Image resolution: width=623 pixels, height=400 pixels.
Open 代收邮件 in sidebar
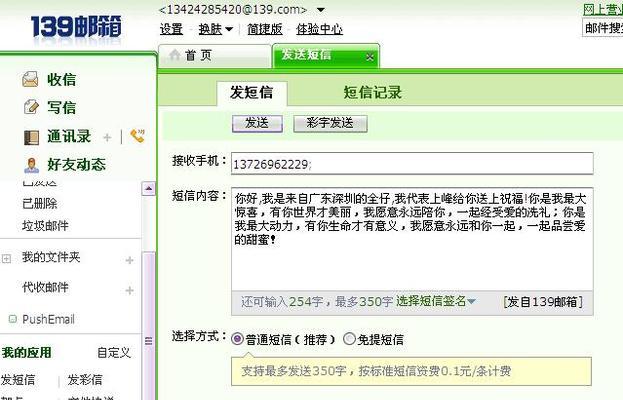tap(45, 287)
